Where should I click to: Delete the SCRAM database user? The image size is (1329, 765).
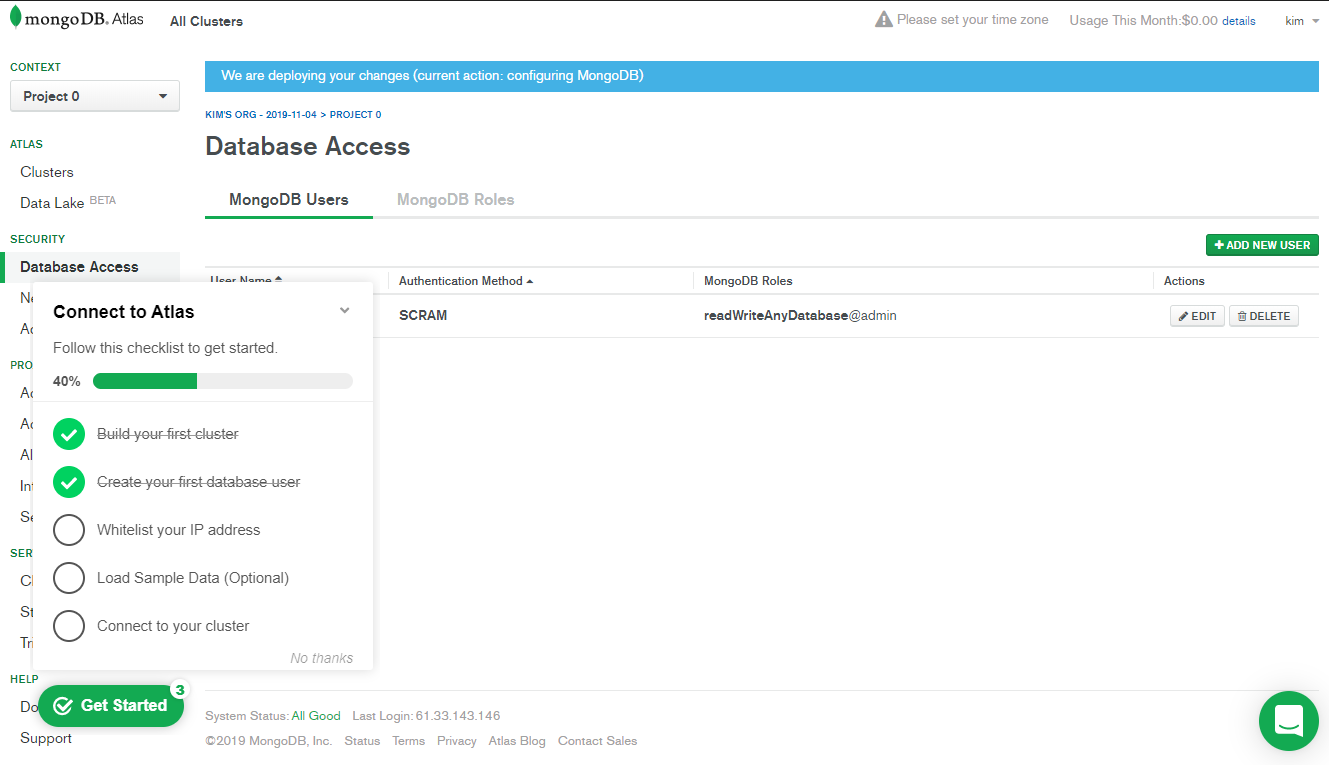pos(1264,316)
